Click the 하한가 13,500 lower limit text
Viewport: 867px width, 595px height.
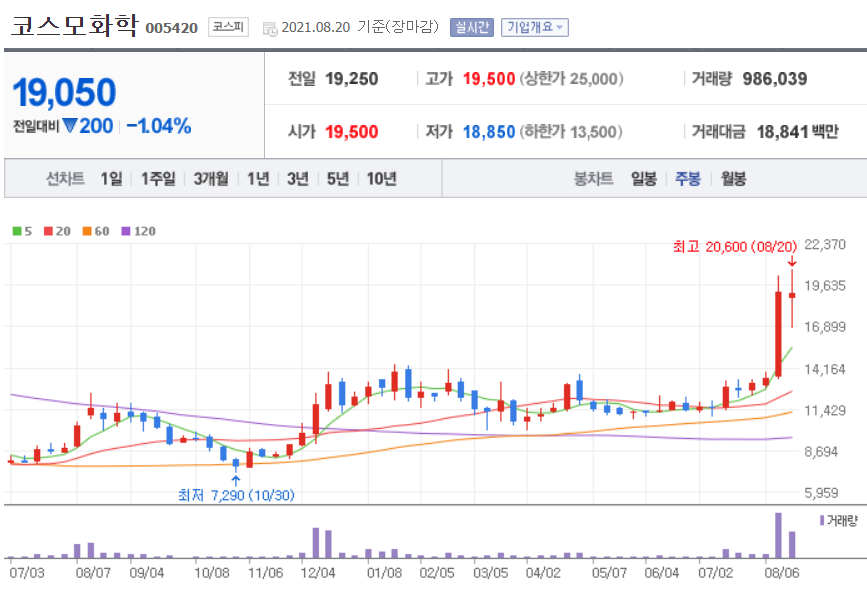click(571, 132)
